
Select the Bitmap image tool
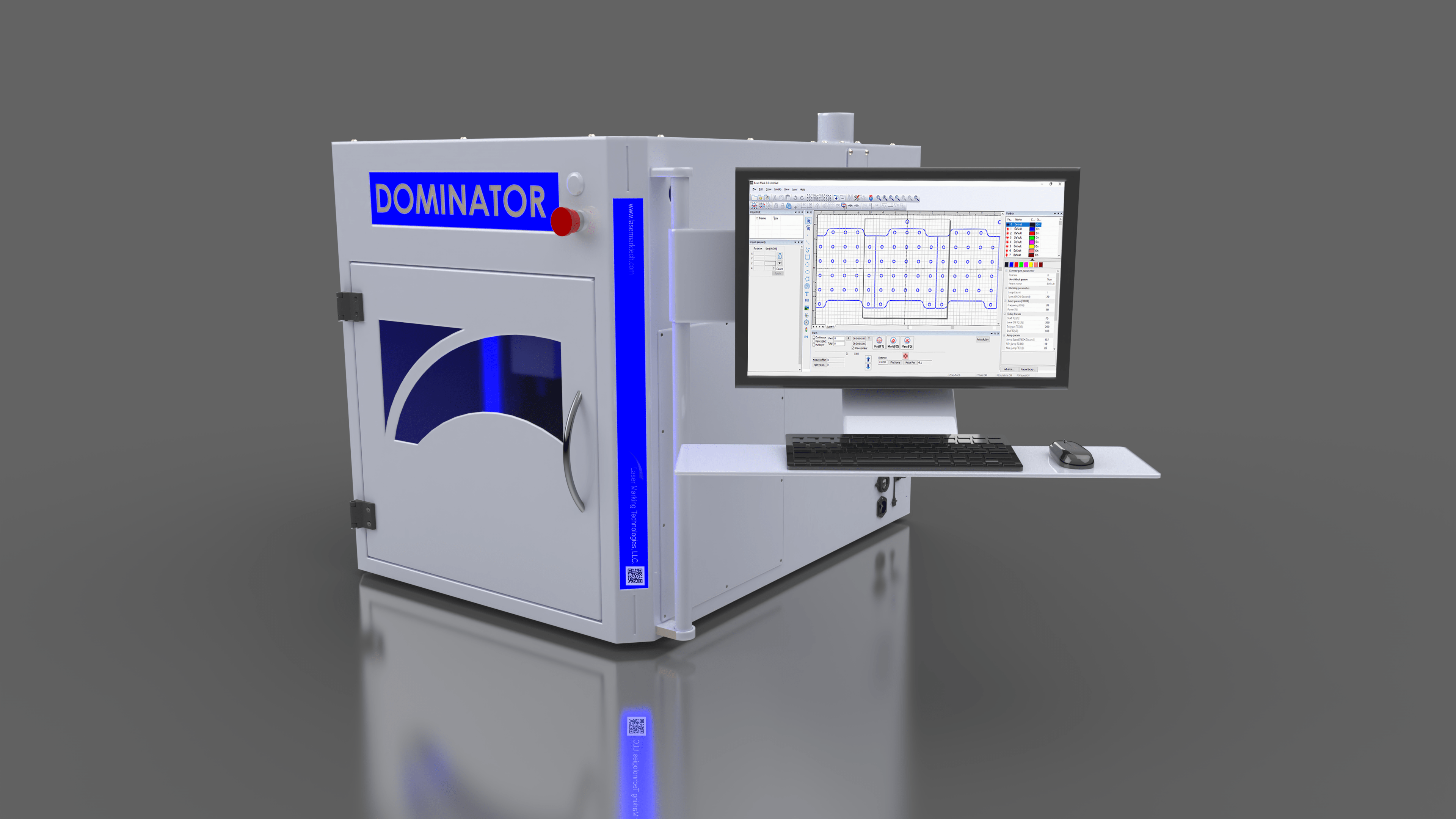(807, 308)
